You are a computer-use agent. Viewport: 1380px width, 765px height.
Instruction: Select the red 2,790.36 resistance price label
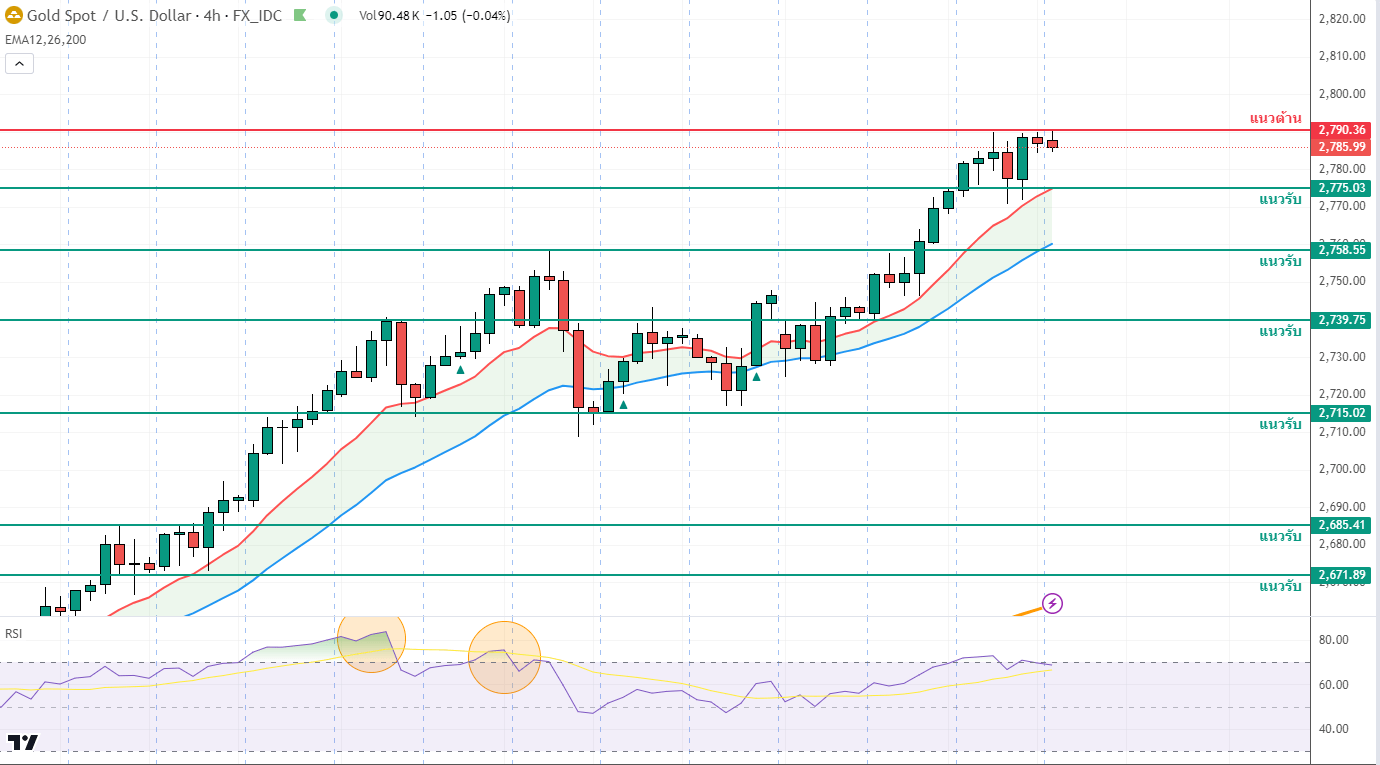pyautogui.click(x=1341, y=130)
